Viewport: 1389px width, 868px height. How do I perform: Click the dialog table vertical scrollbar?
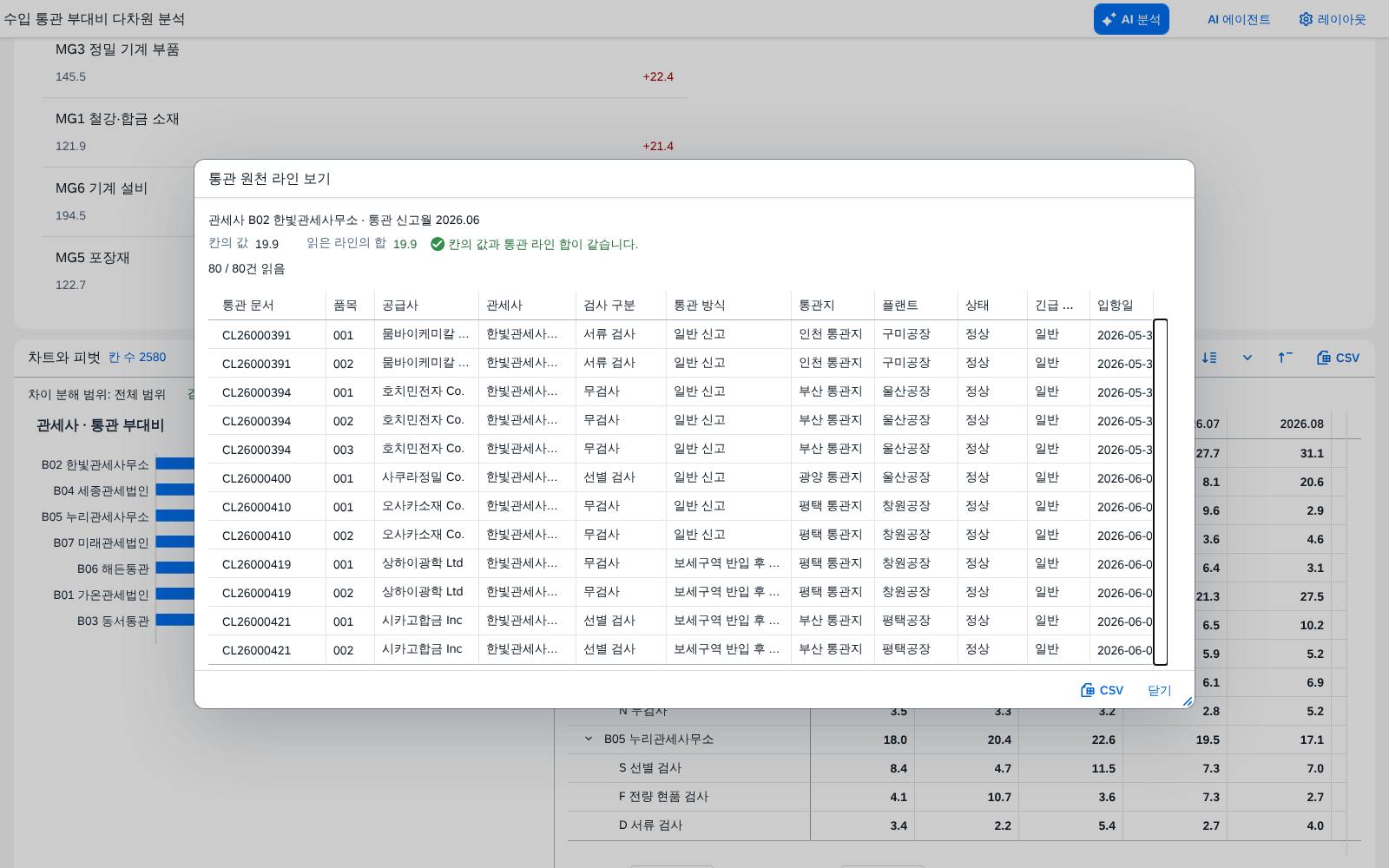tap(1160, 492)
